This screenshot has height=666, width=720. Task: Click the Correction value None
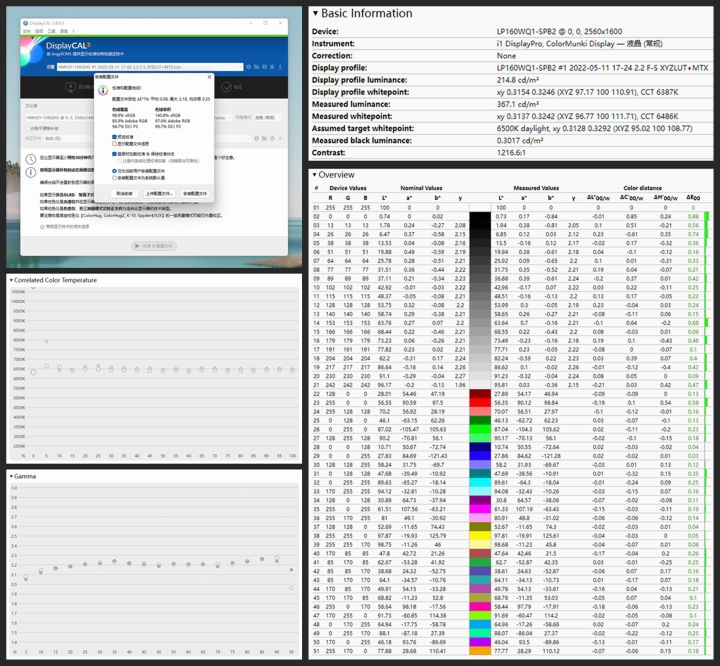click(506, 56)
